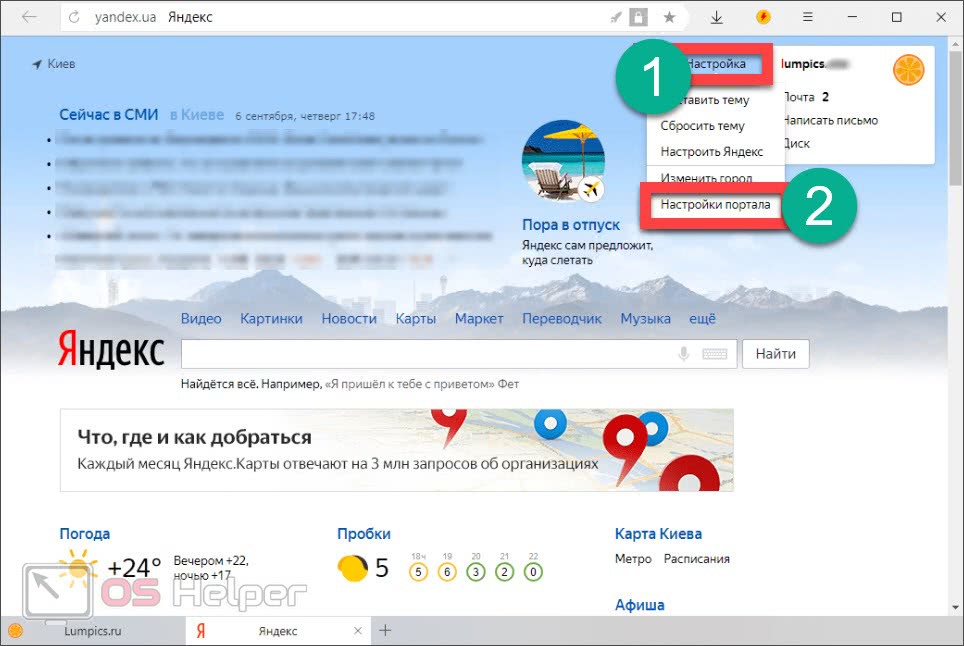Click the Turbo mode rocket icon in address bar
The height and width of the screenshot is (646, 964).
[615, 17]
